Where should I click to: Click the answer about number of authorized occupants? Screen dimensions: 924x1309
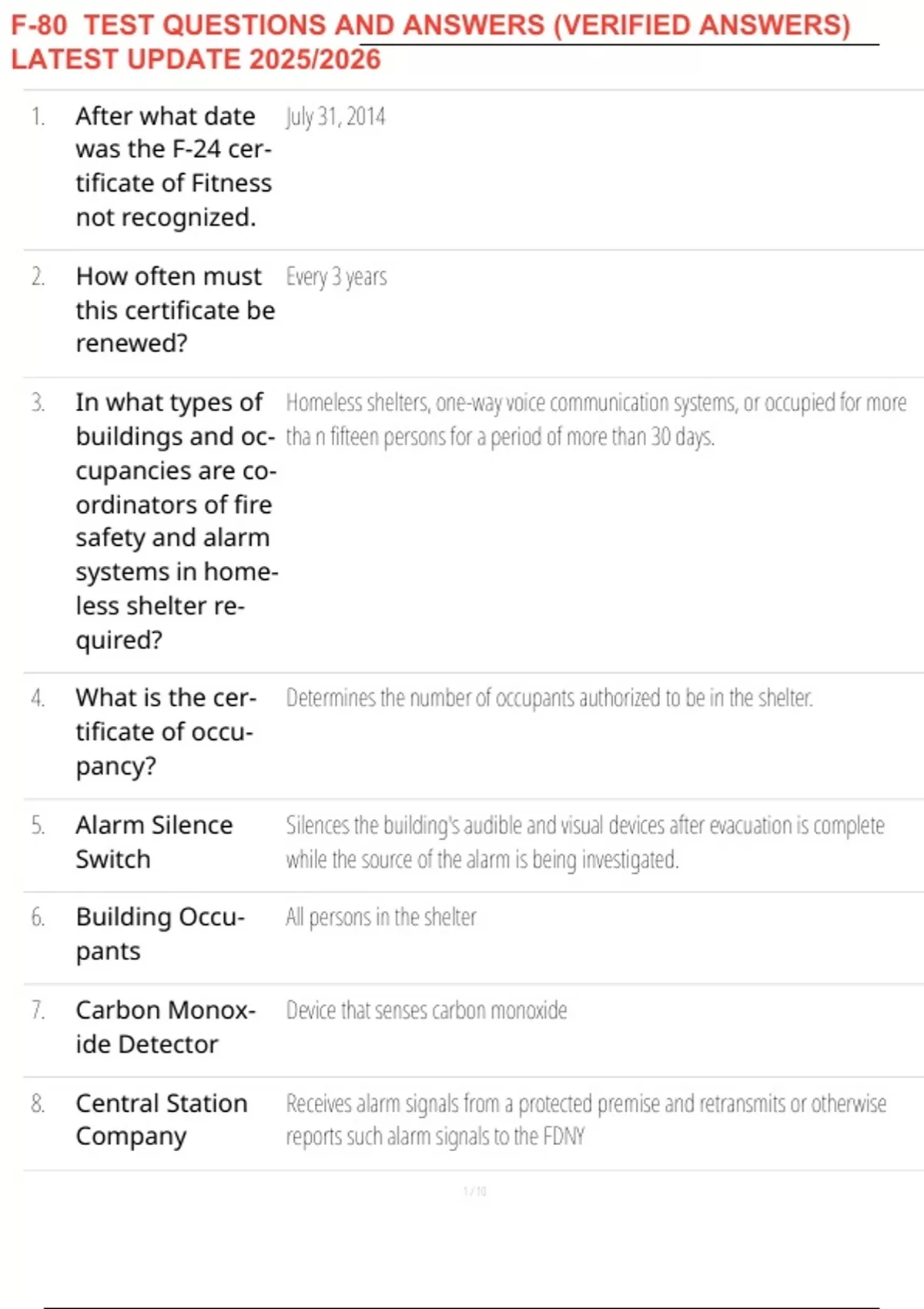(549, 698)
